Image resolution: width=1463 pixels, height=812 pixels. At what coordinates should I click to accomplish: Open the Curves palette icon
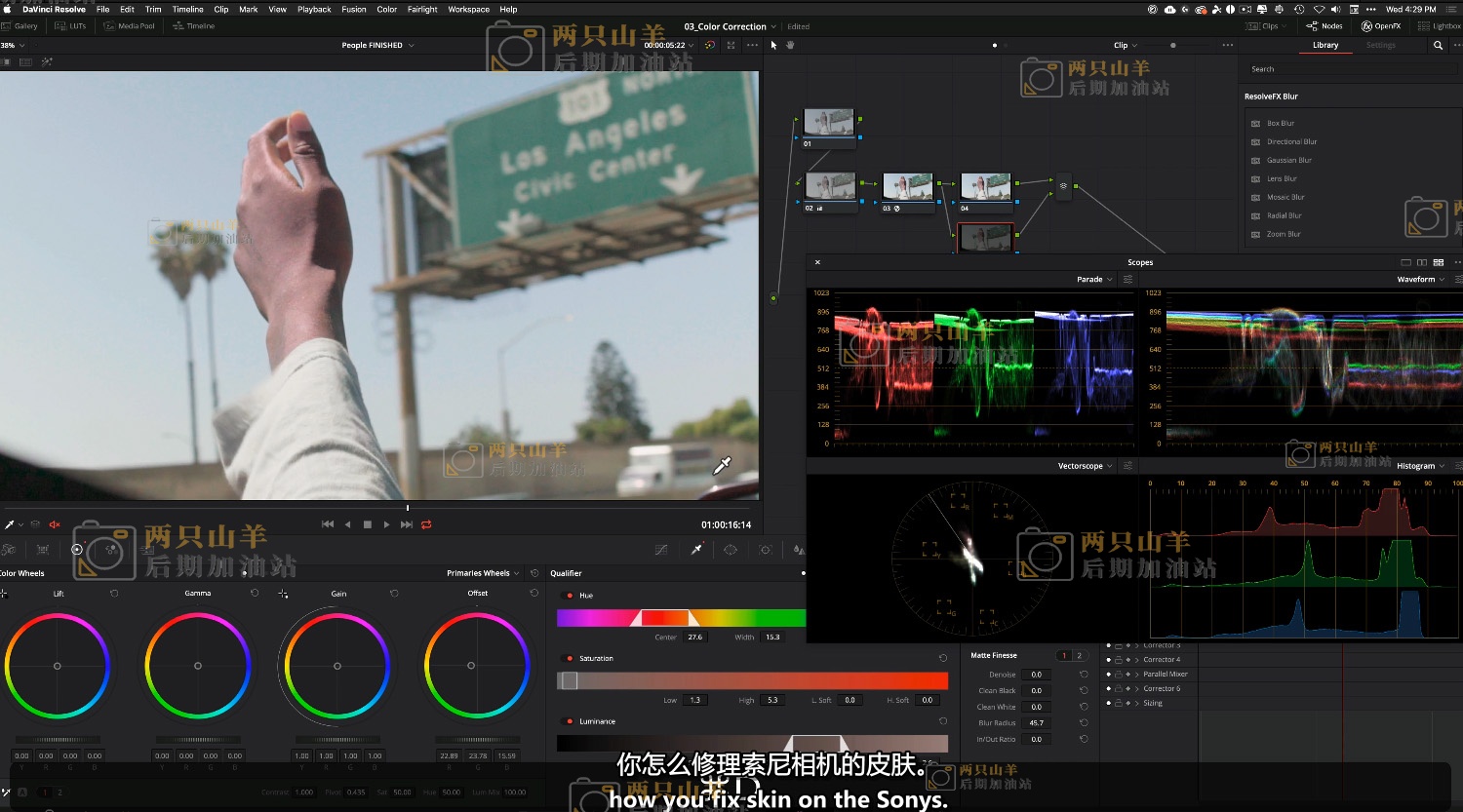661,550
